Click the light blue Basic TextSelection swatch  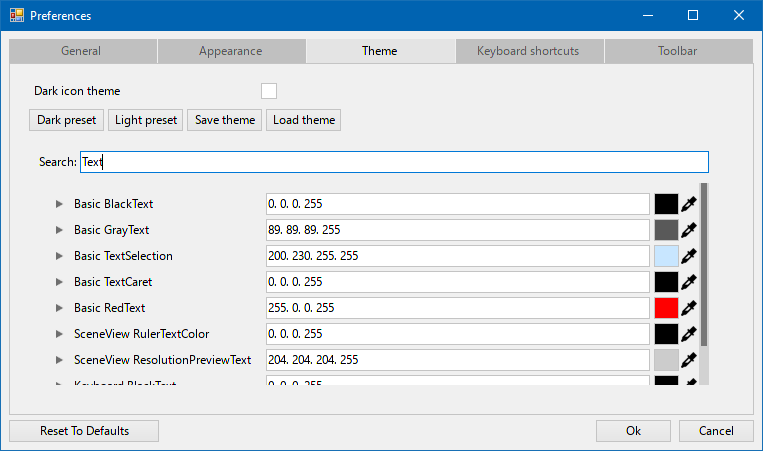(666, 256)
